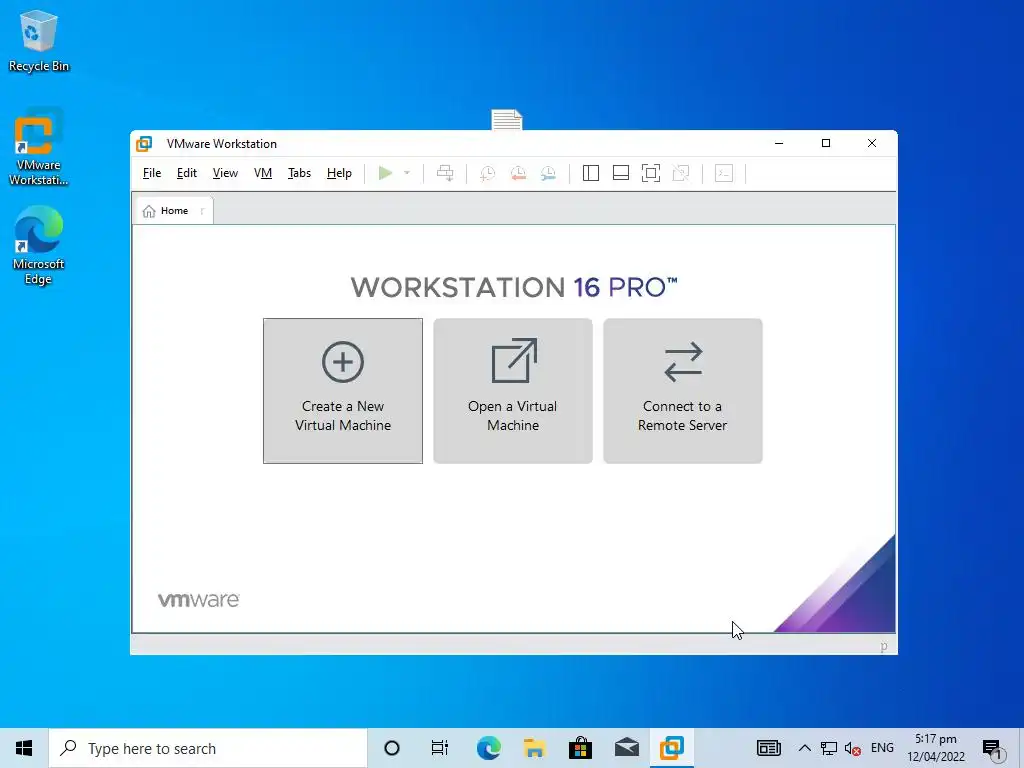This screenshot has height=768, width=1024.
Task: Click the green Power On play icon
Action: [385, 173]
